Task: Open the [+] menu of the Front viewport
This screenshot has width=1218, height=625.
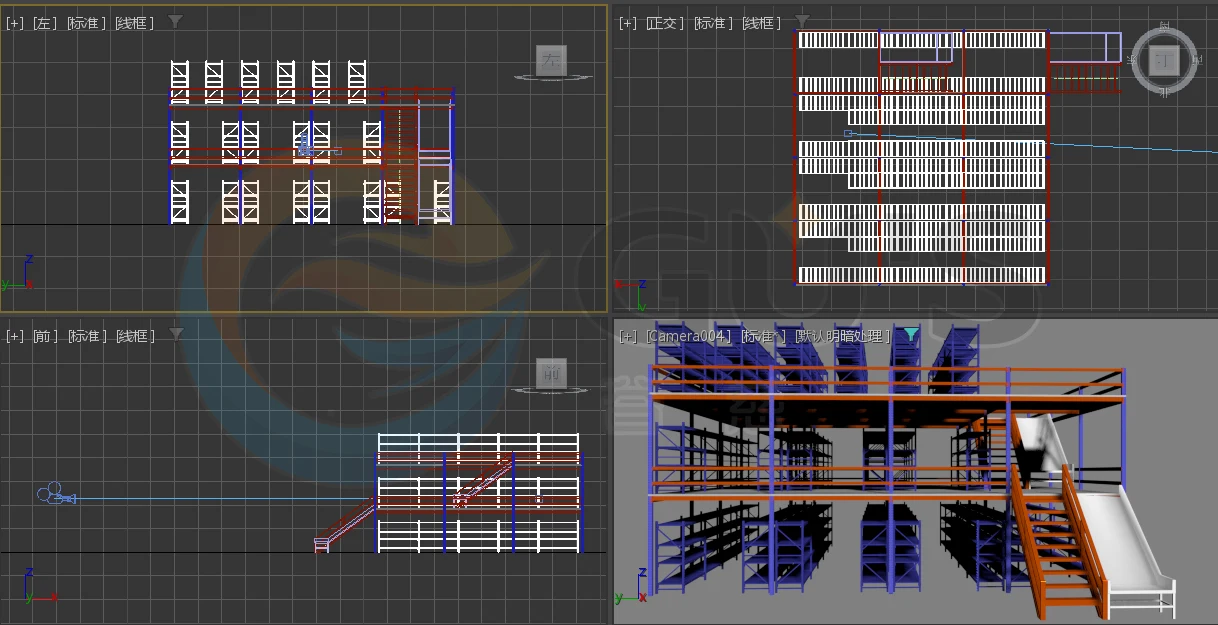Action: coord(14,336)
